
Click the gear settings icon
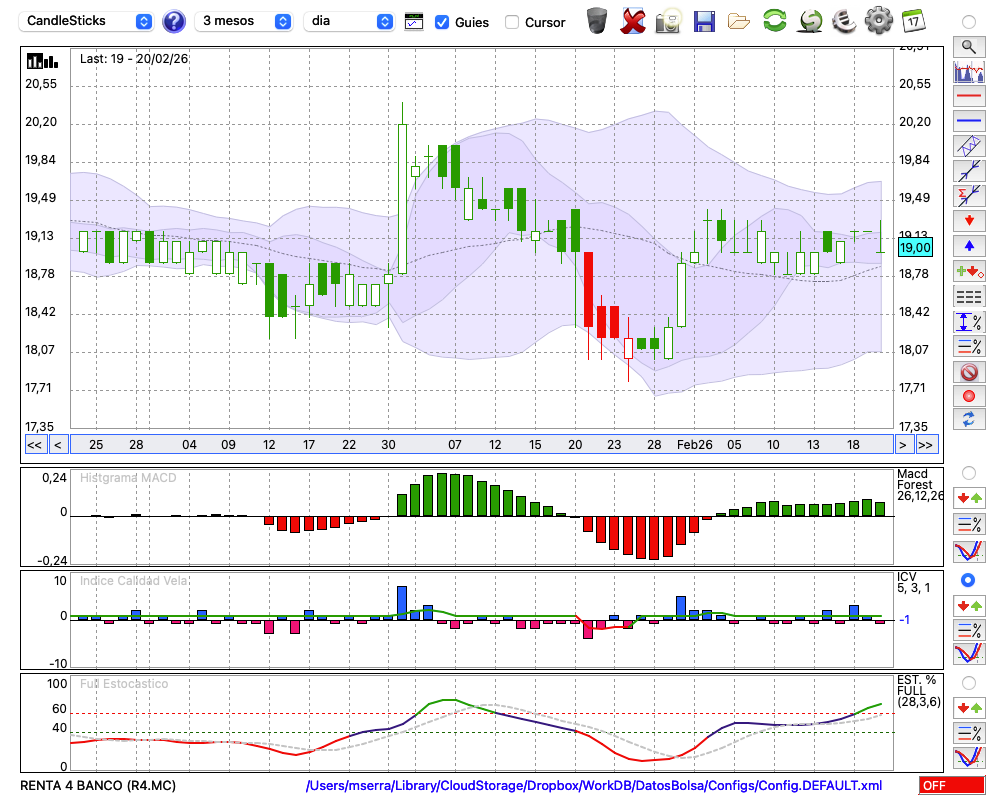coord(878,20)
